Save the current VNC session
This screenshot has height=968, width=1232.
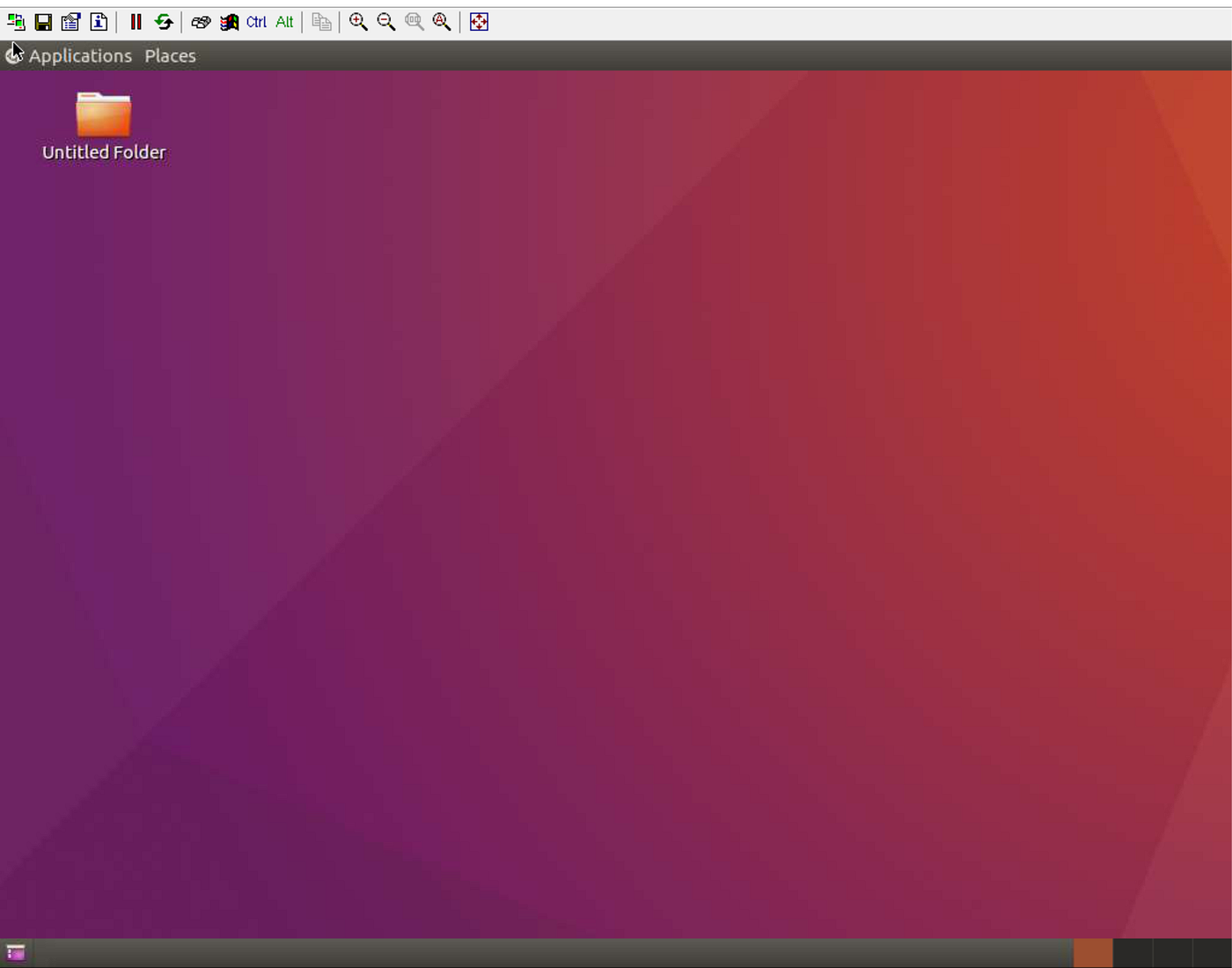pyautogui.click(x=42, y=22)
